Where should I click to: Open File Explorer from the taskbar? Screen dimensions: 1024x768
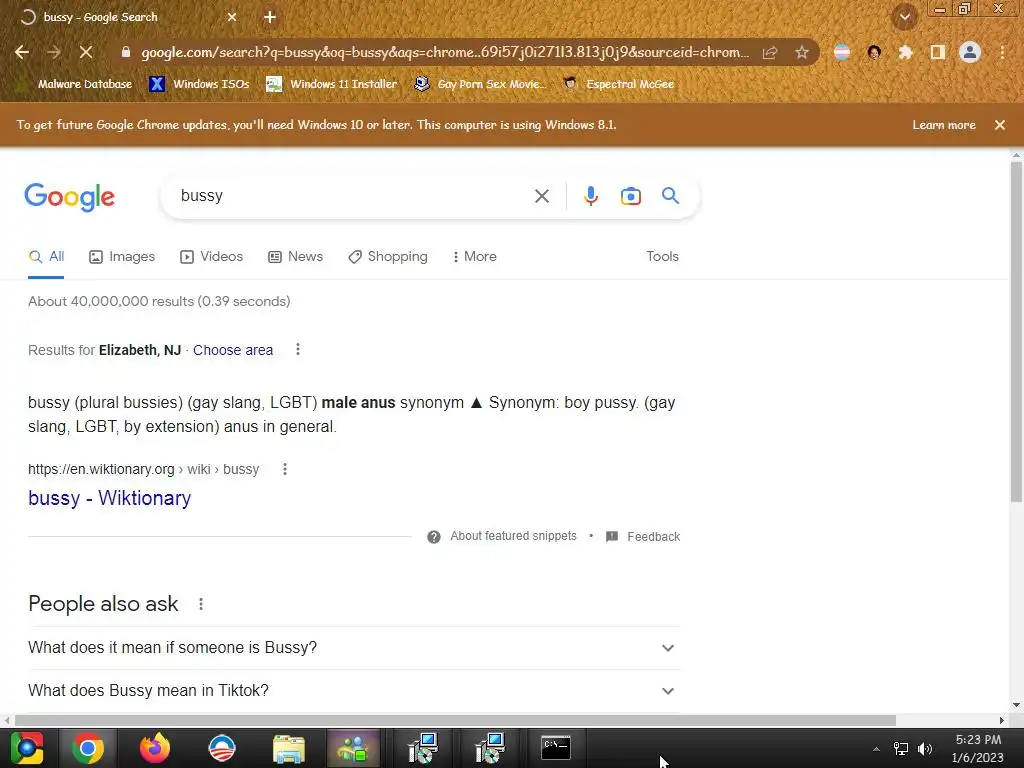point(289,748)
